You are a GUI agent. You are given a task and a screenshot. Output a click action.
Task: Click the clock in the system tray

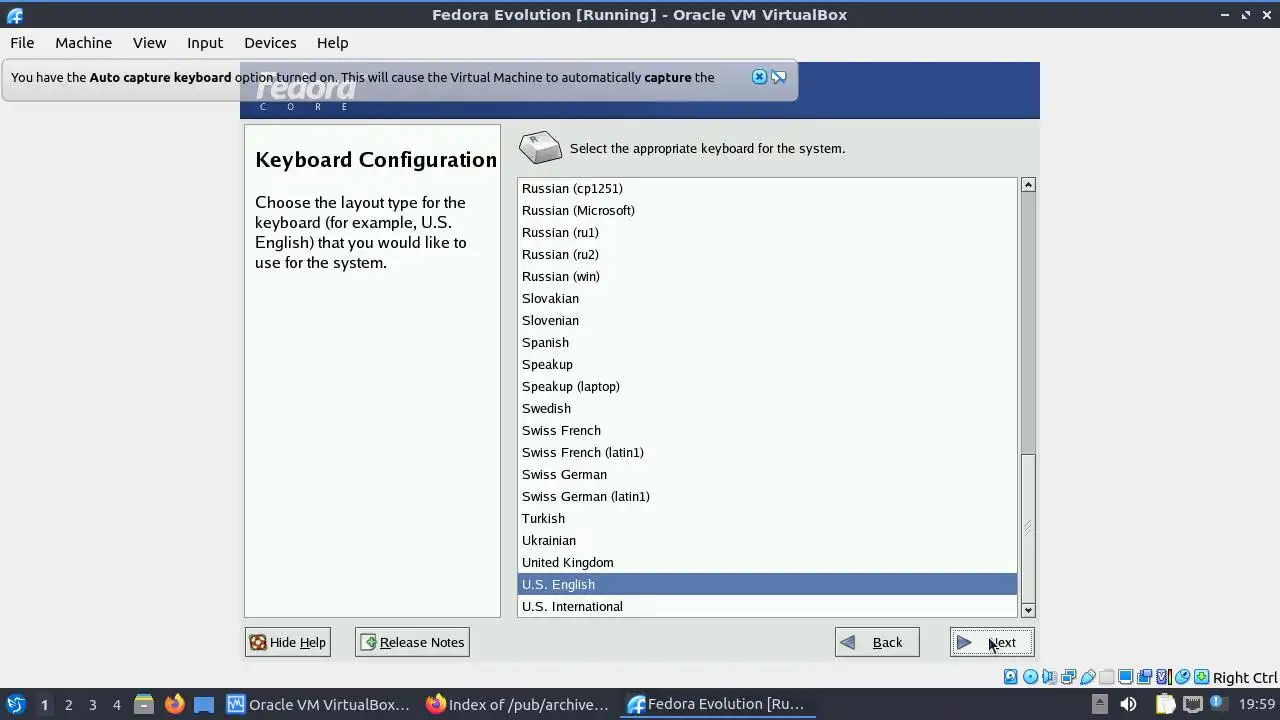(x=1257, y=704)
